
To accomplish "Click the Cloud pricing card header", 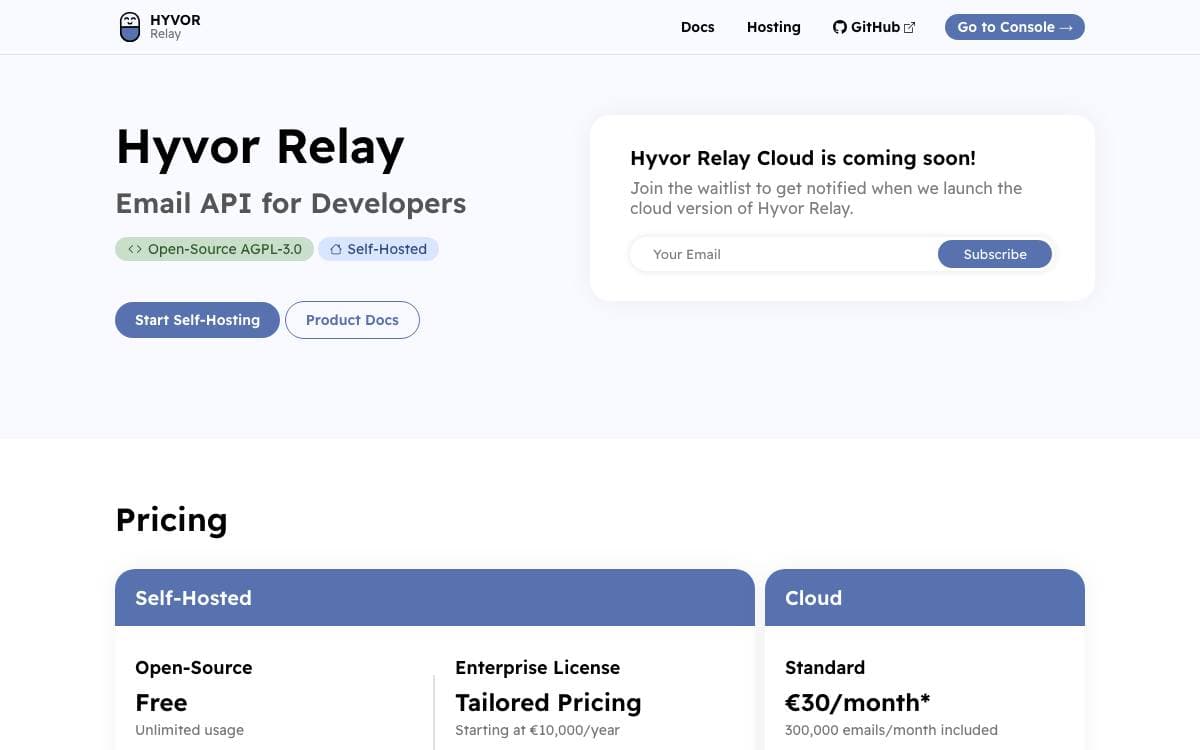I will coord(925,598).
